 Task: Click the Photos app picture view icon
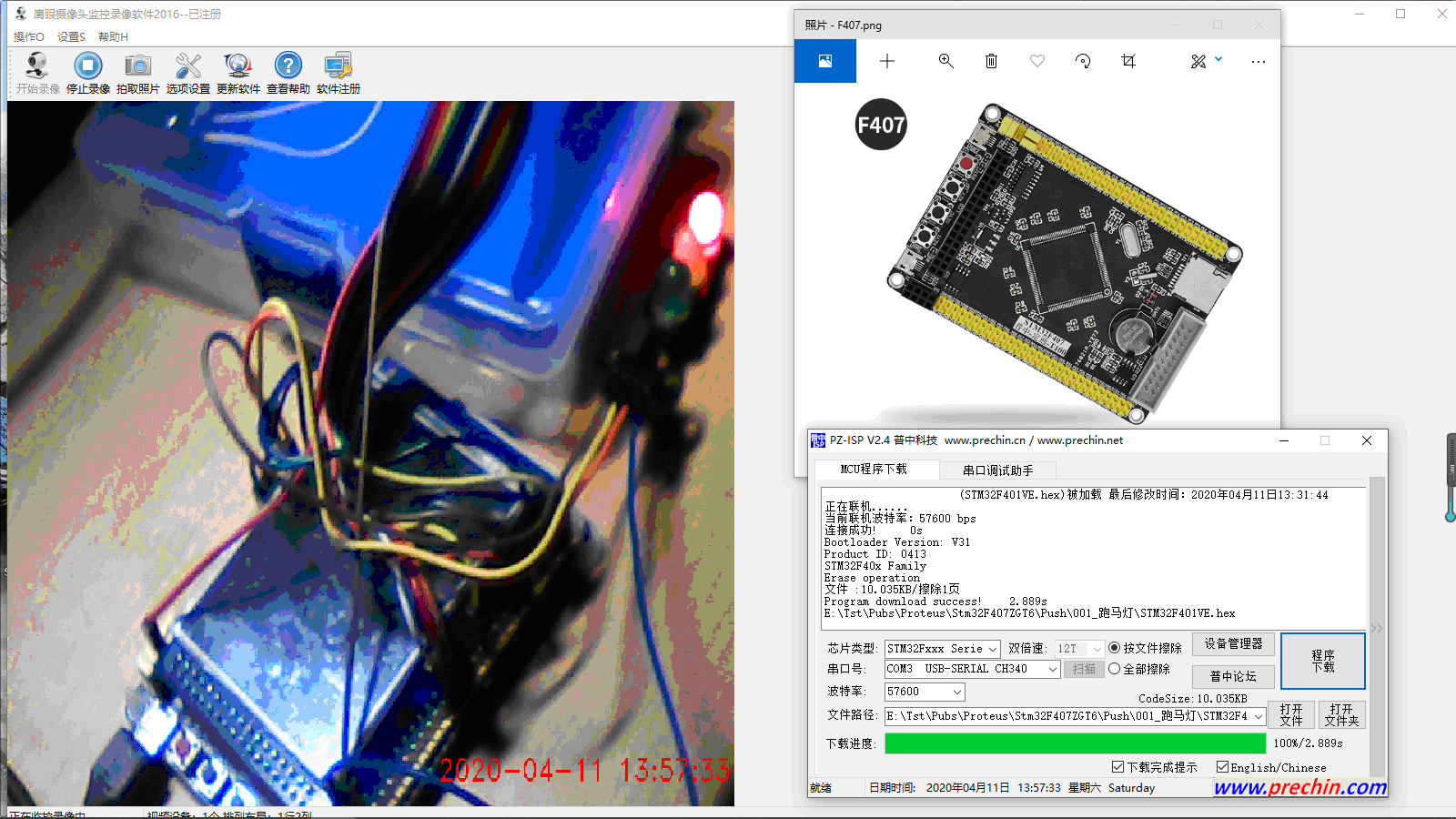point(825,61)
